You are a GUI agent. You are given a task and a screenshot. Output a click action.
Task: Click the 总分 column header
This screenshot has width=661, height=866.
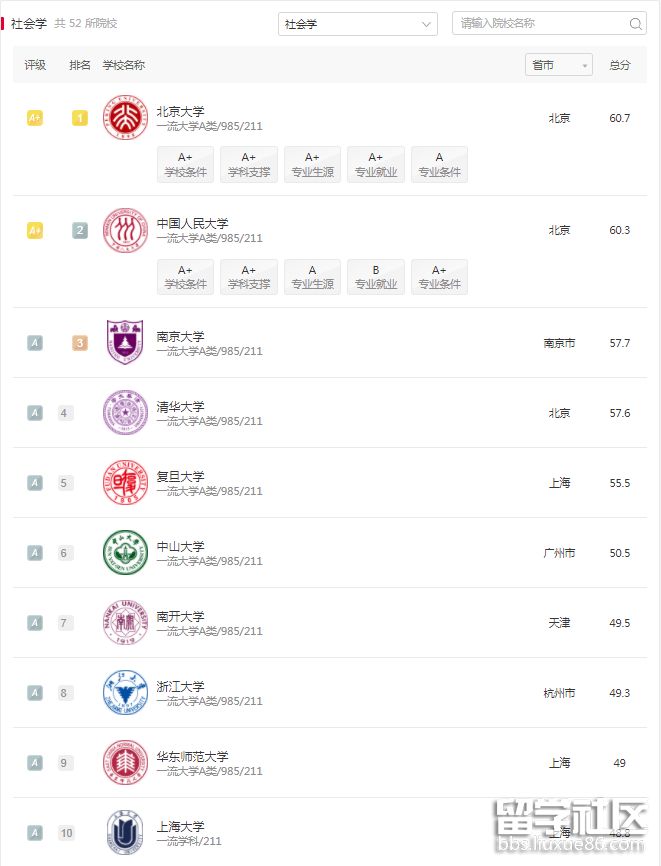tap(620, 65)
